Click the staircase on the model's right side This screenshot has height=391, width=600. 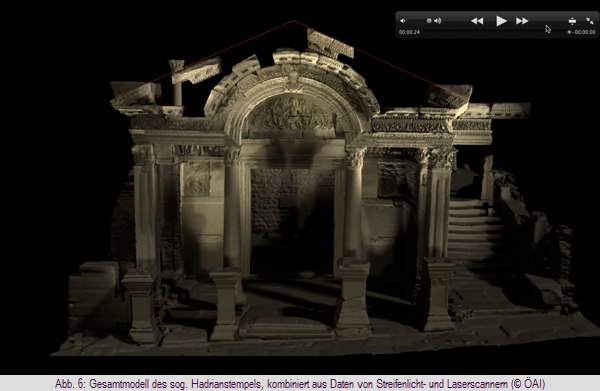tap(474, 230)
